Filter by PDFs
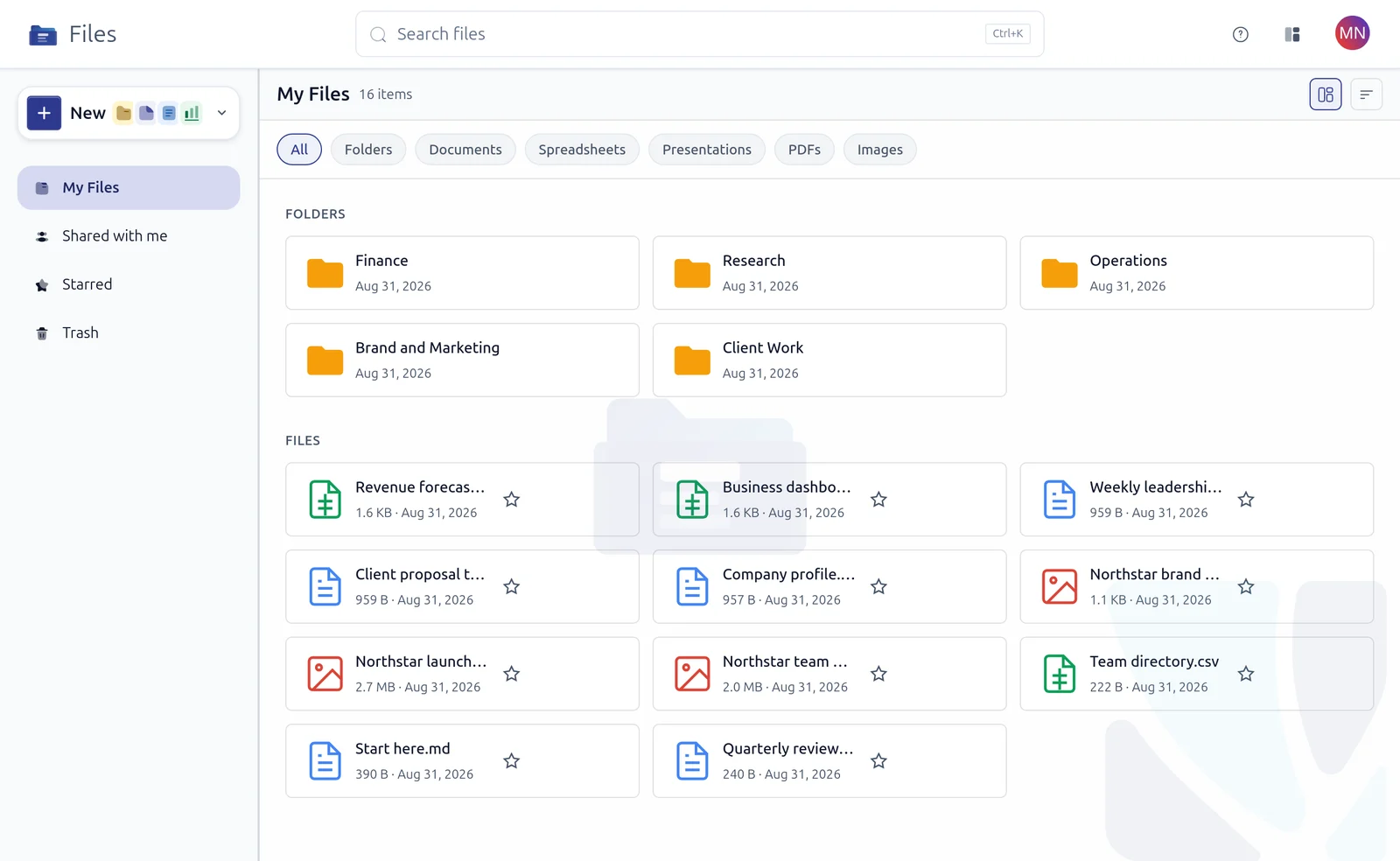The height and width of the screenshot is (861, 1400). click(804, 150)
